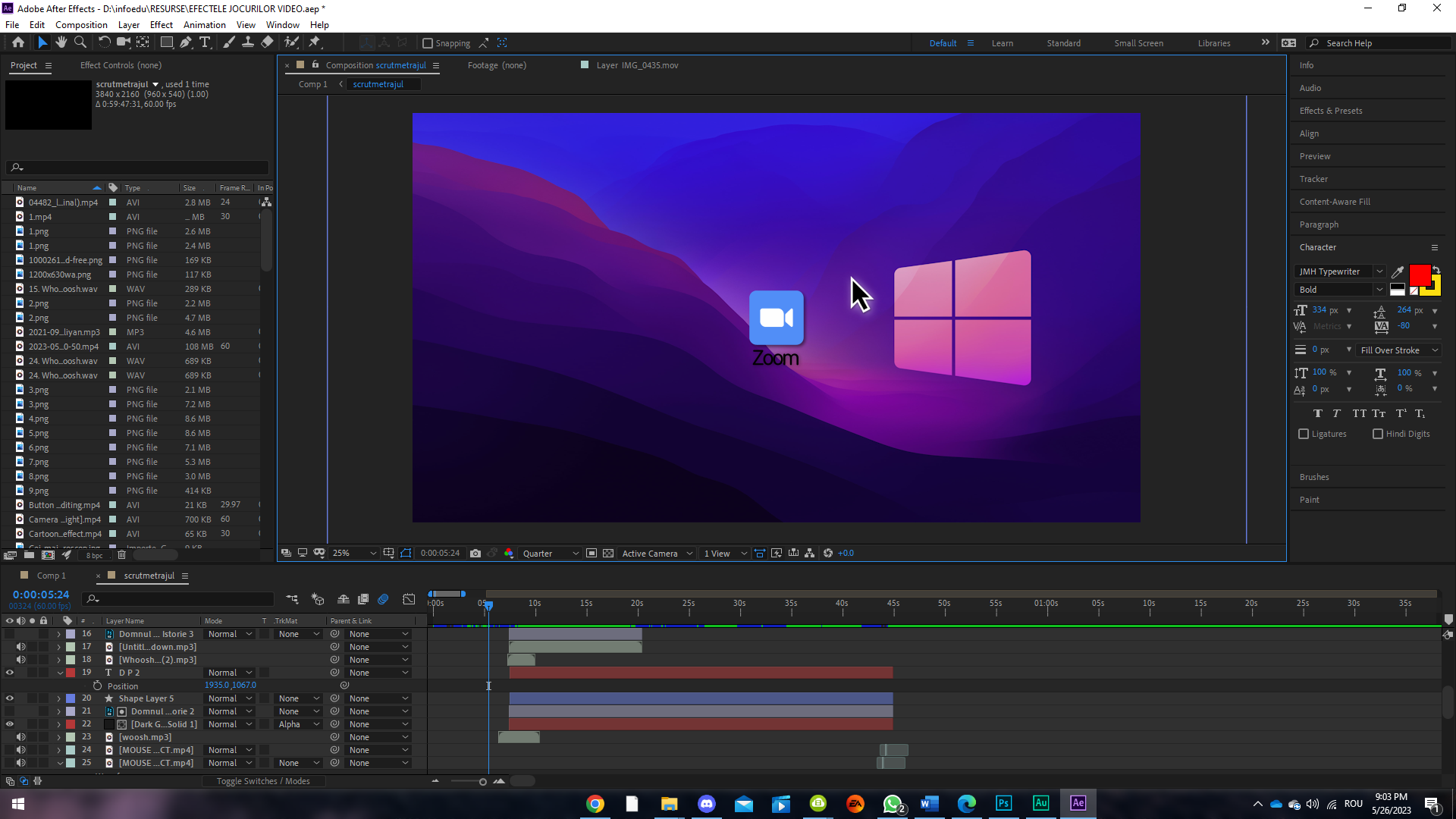
Task: Hide the Dark G...Solid 1 layer
Action: point(10,724)
